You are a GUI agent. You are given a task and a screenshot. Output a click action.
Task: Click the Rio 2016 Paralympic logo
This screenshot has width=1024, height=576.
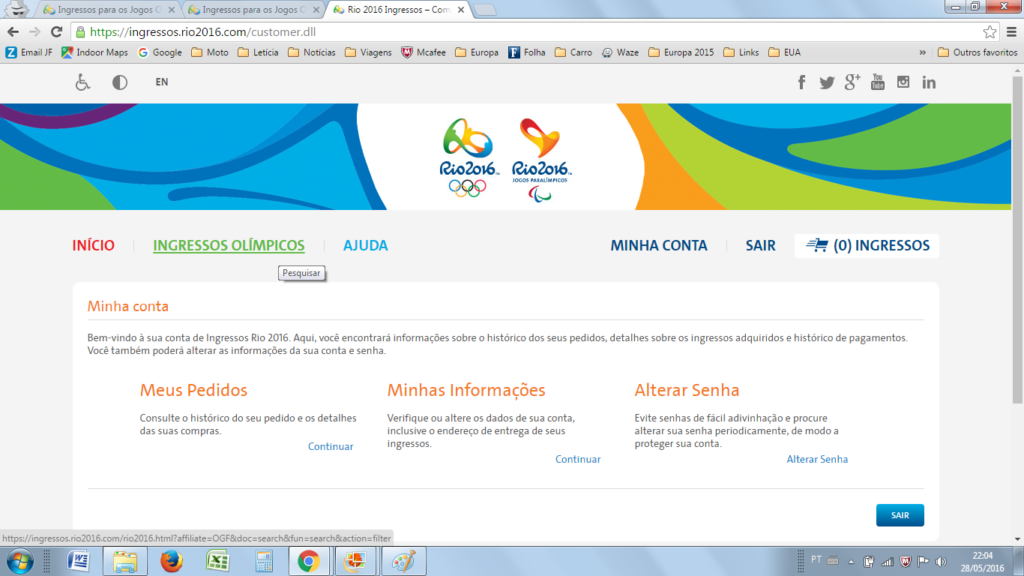(541, 160)
